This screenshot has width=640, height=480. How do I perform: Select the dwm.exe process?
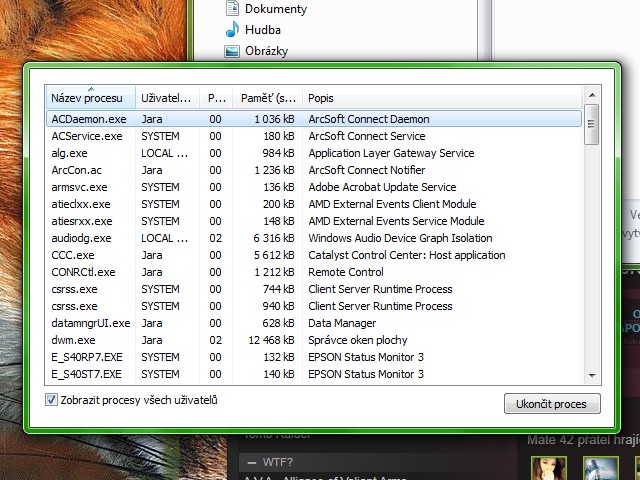[313, 340]
